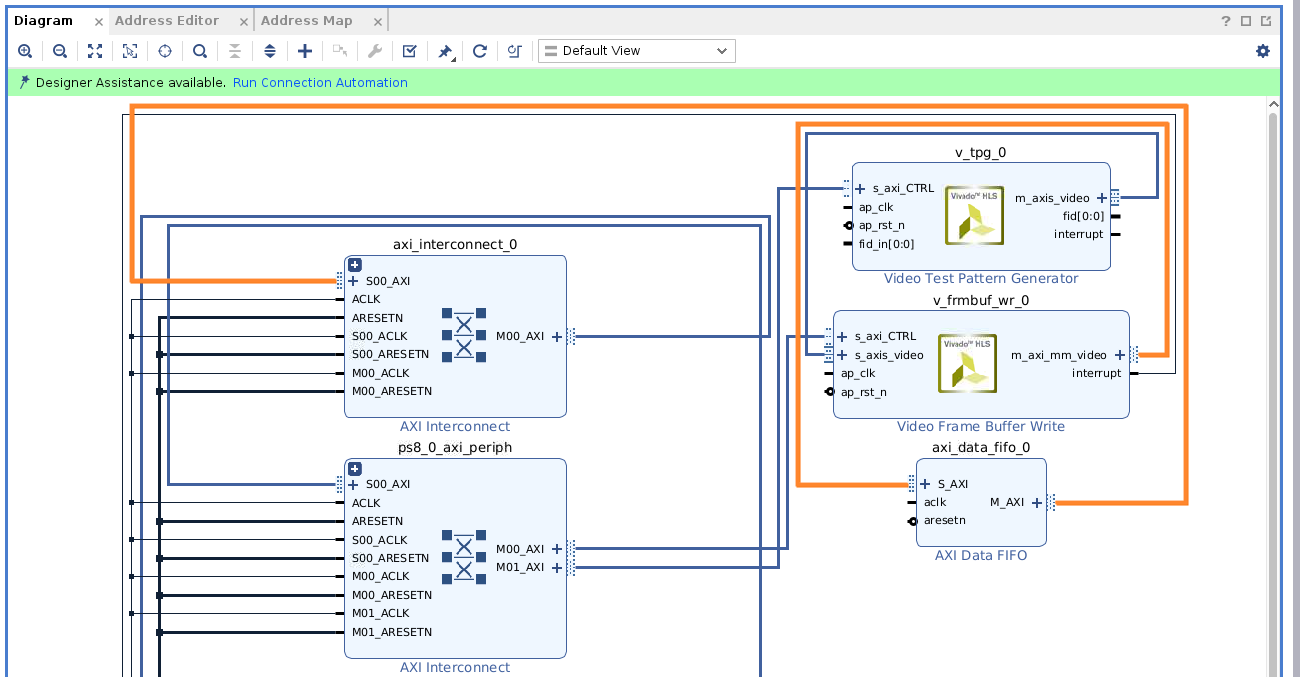The width and height of the screenshot is (1300, 677).
Task: Select the M01_ARESETN pin on ps8_0_axi_periph
Action: [x=392, y=632]
